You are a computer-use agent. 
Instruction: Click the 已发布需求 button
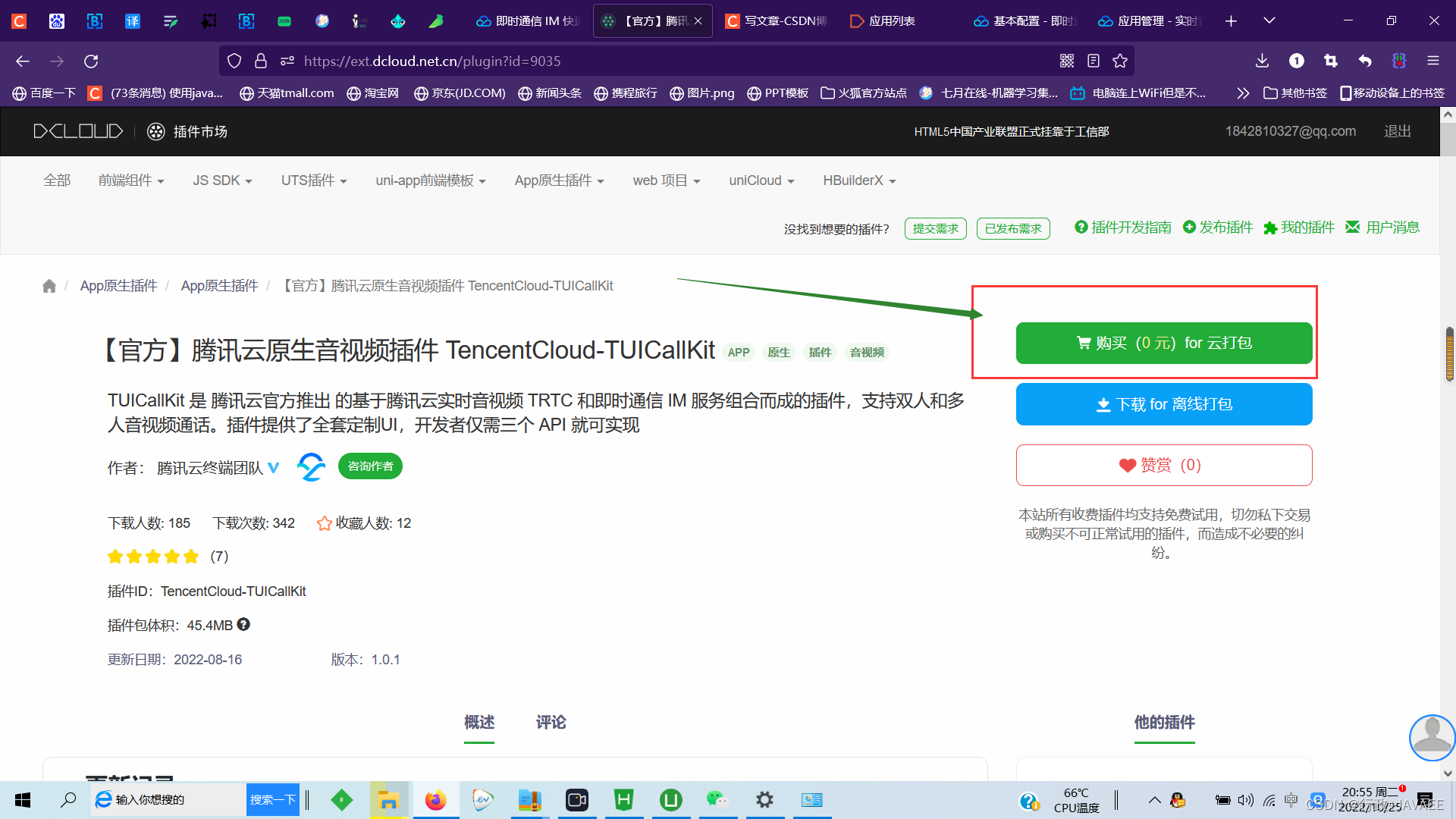coord(1013,229)
